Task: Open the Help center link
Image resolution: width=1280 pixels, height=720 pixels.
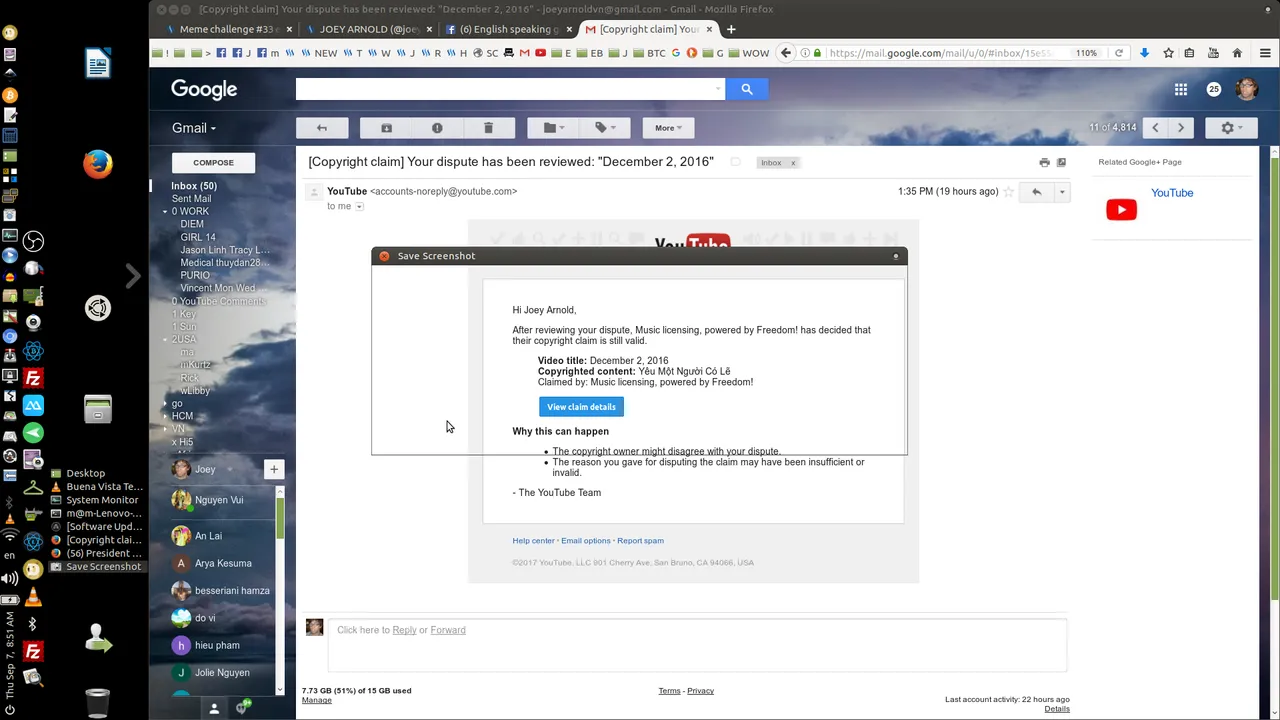Action: [533, 541]
